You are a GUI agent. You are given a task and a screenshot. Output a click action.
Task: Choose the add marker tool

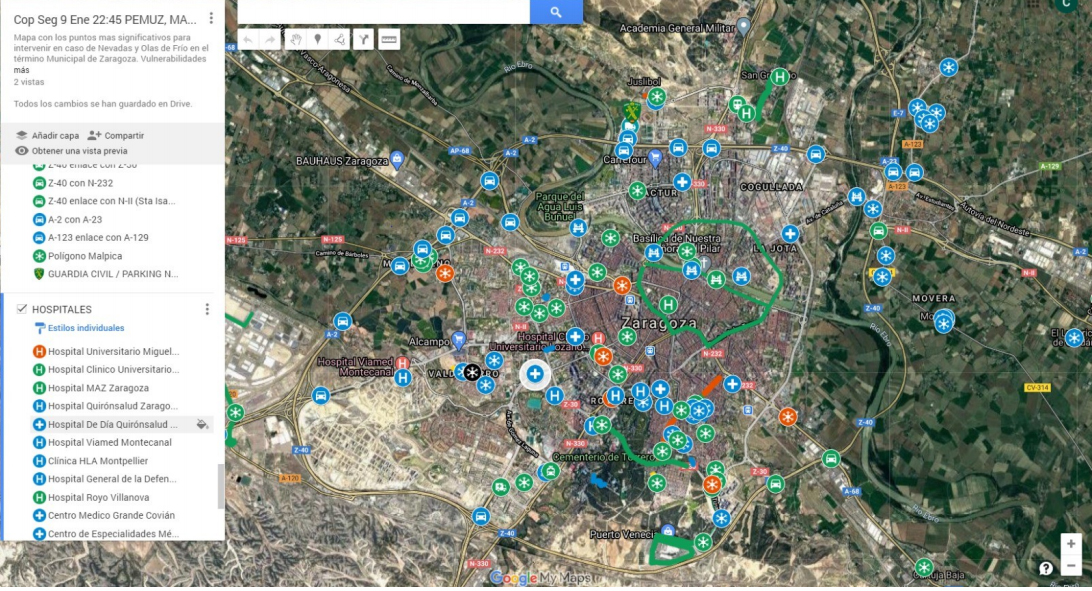pos(318,40)
